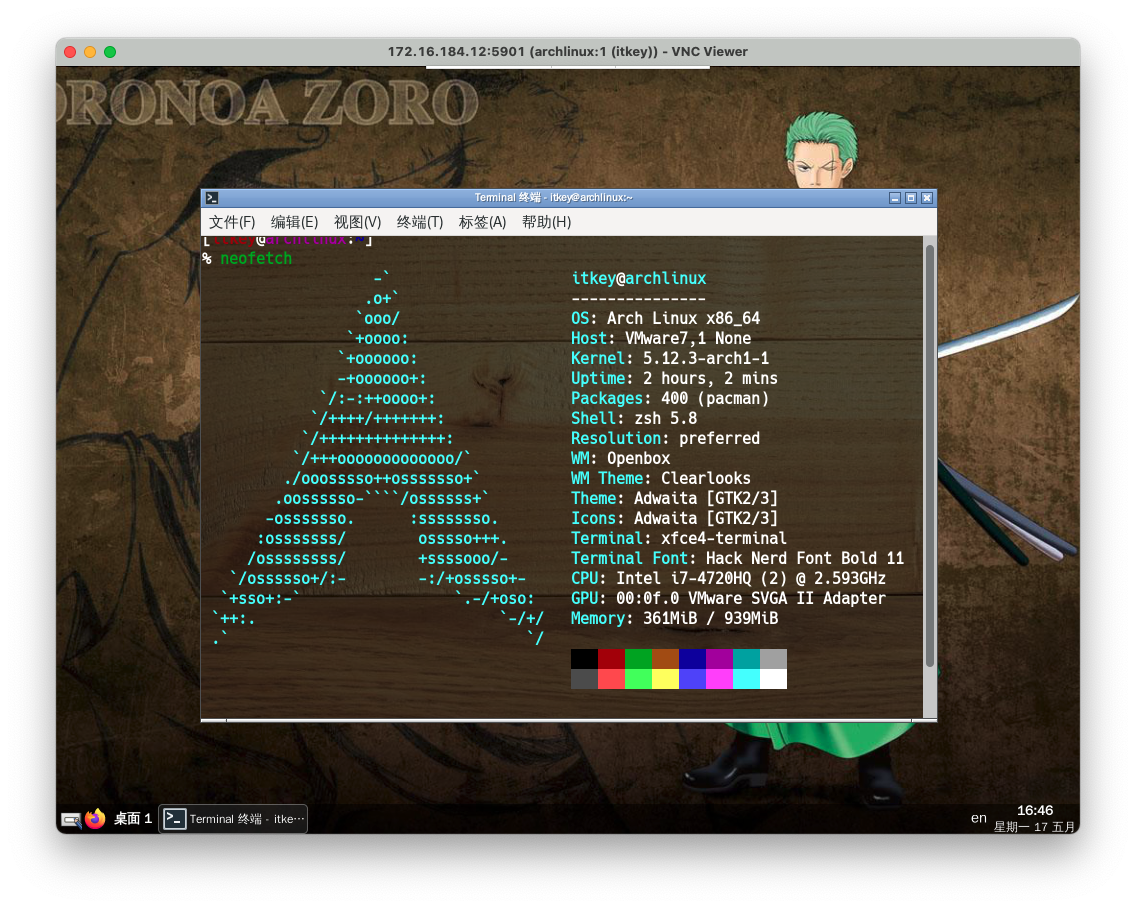Close the VNC Viewer window (red button)

pyautogui.click(x=70, y=51)
